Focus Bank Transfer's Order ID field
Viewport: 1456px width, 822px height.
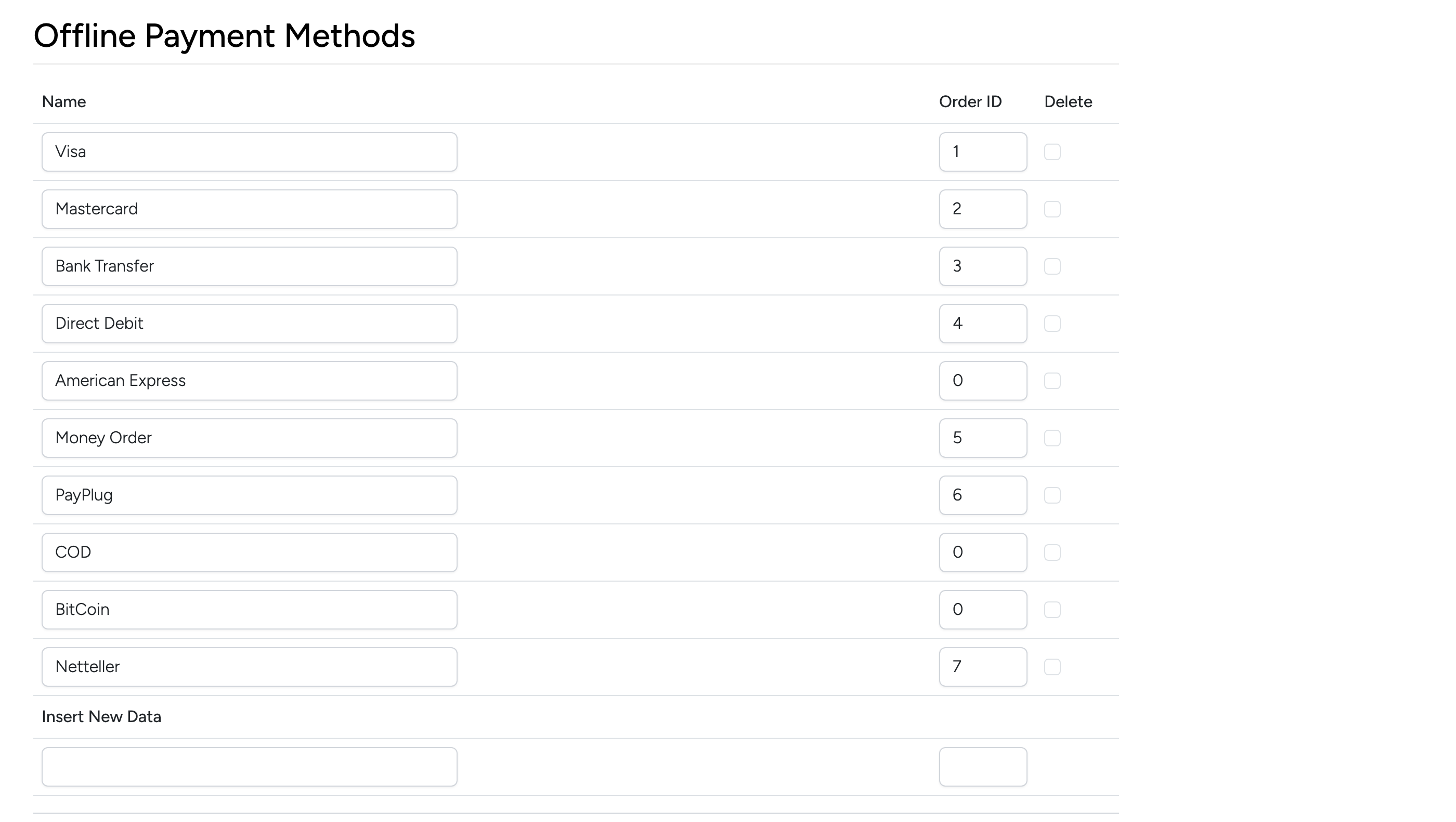click(x=983, y=266)
